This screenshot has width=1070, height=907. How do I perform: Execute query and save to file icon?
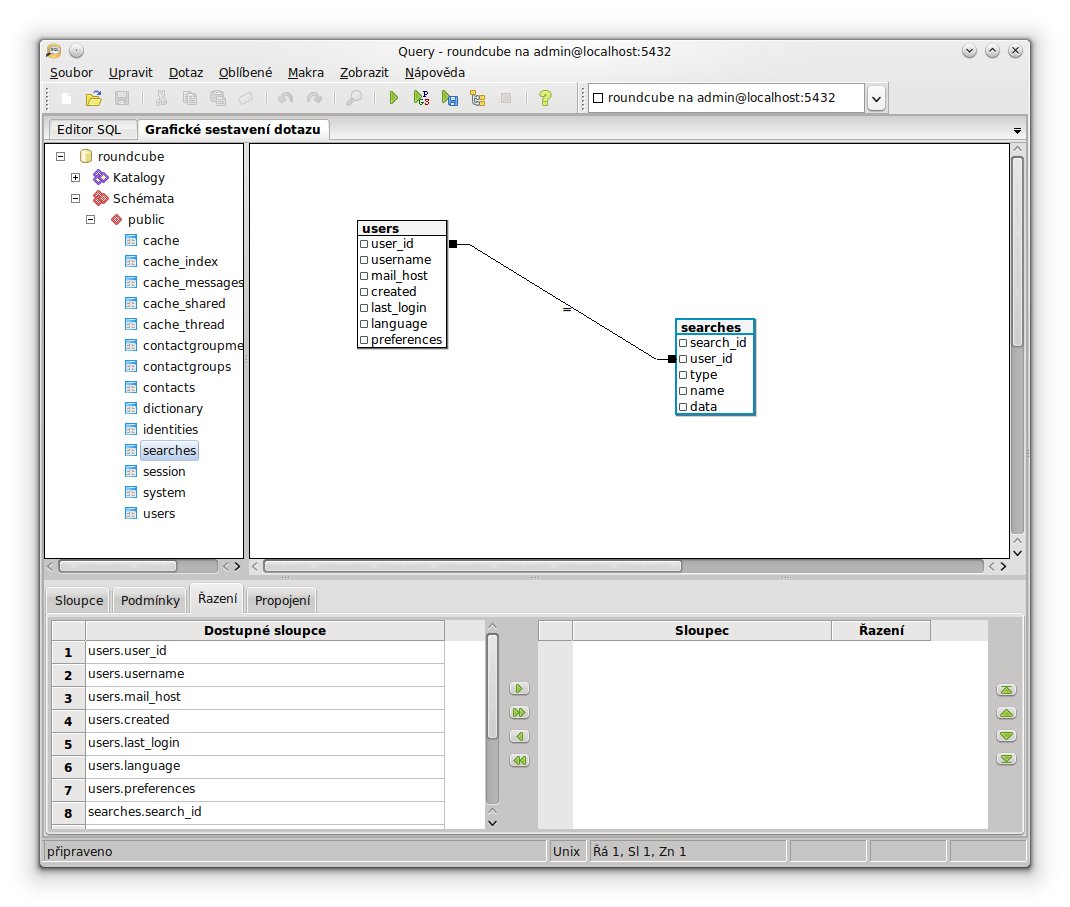[x=449, y=98]
